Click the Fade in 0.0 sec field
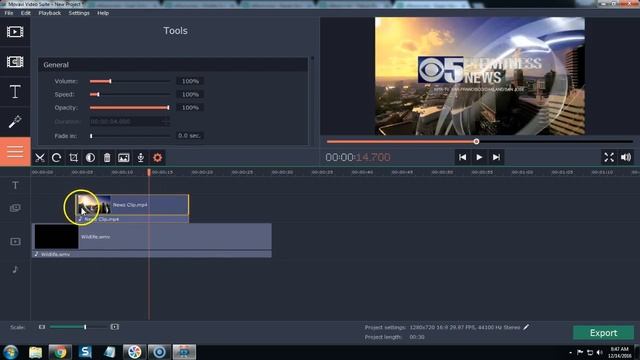This screenshot has width=640, height=360. pyautogui.click(x=190, y=136)
